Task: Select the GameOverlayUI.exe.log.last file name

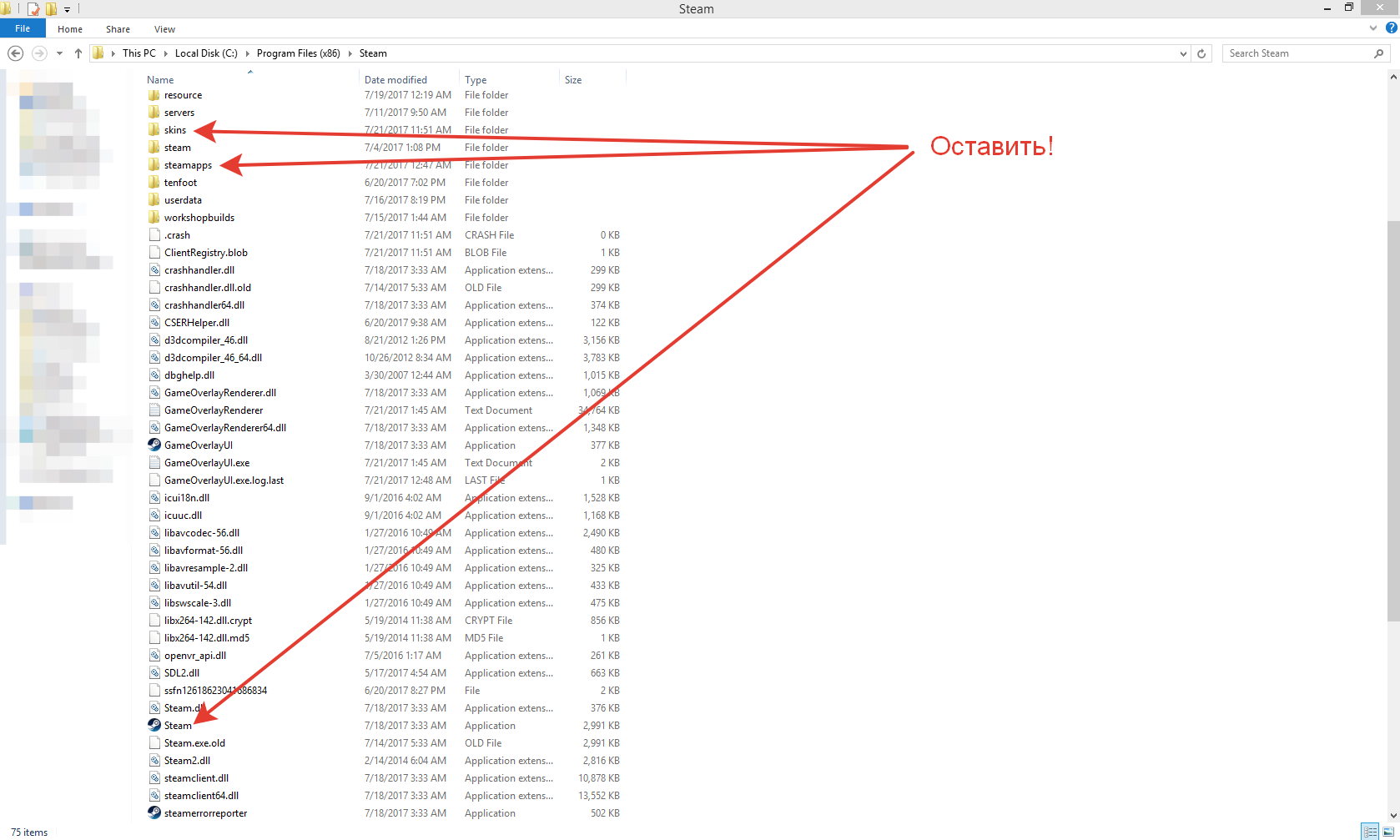Action: tap(224, 480)
